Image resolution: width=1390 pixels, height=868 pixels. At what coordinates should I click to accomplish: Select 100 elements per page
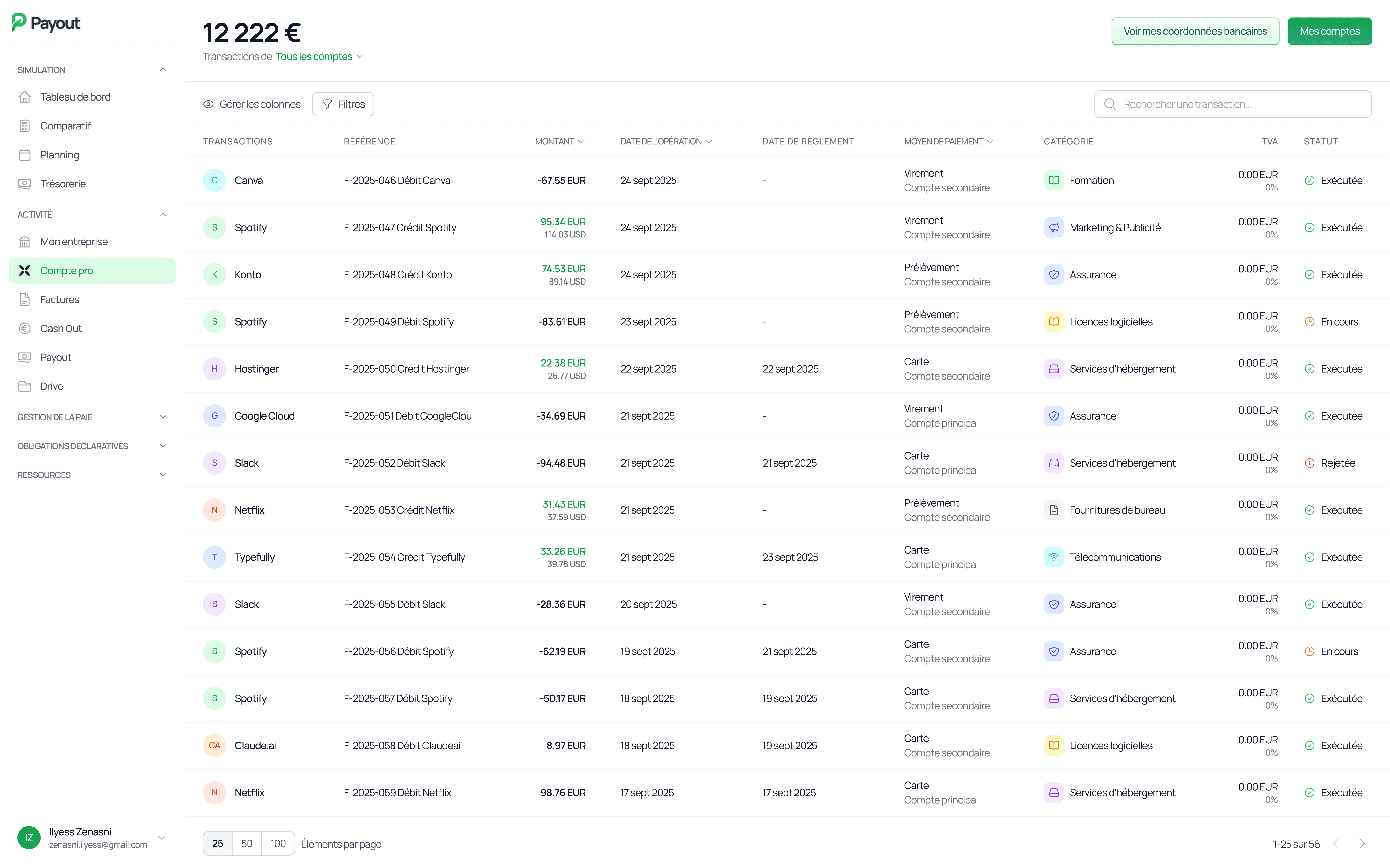[278, 843]
